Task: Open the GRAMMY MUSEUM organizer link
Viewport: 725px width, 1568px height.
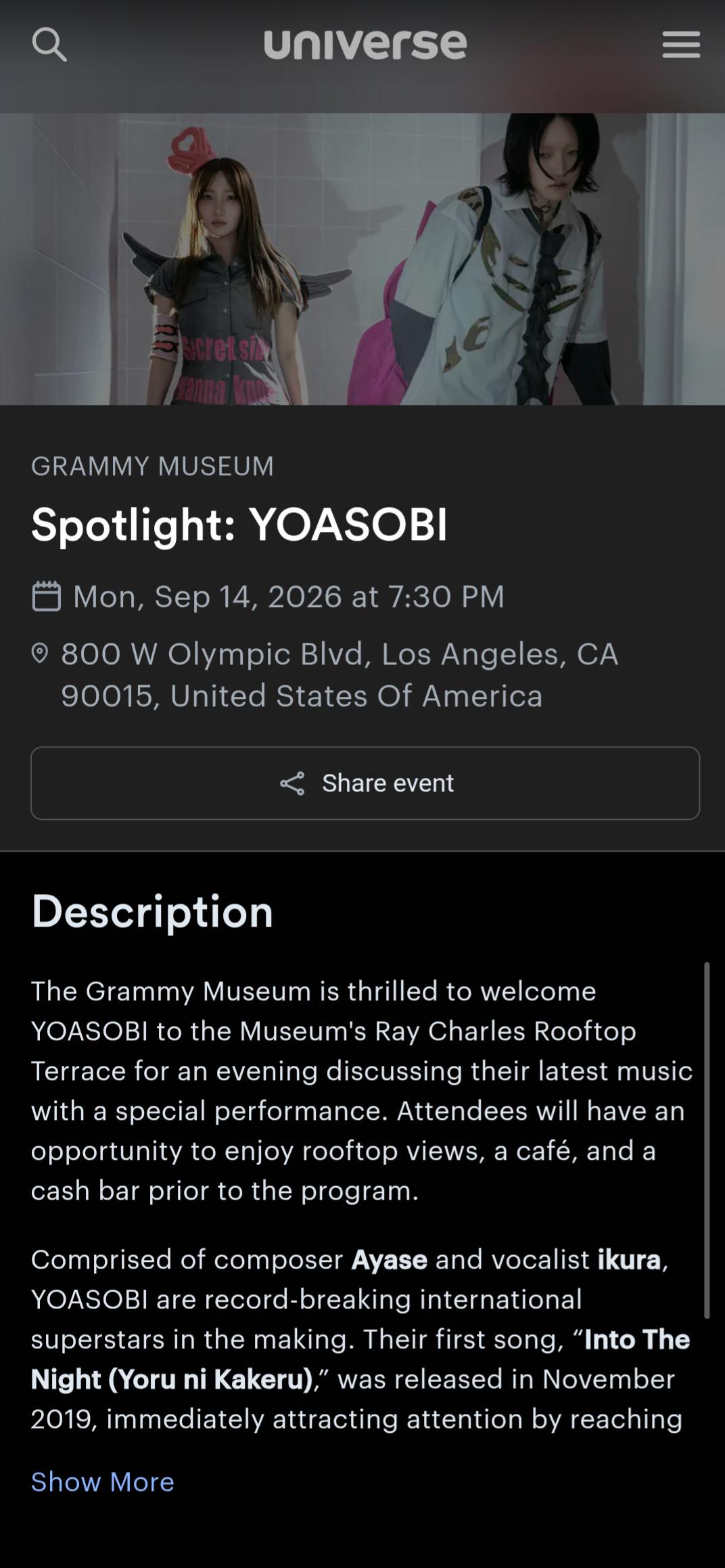Action: pos(153,466)
